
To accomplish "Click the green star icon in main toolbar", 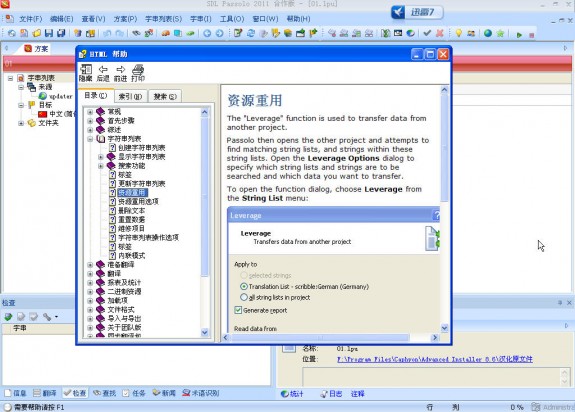I will [500, 33].
